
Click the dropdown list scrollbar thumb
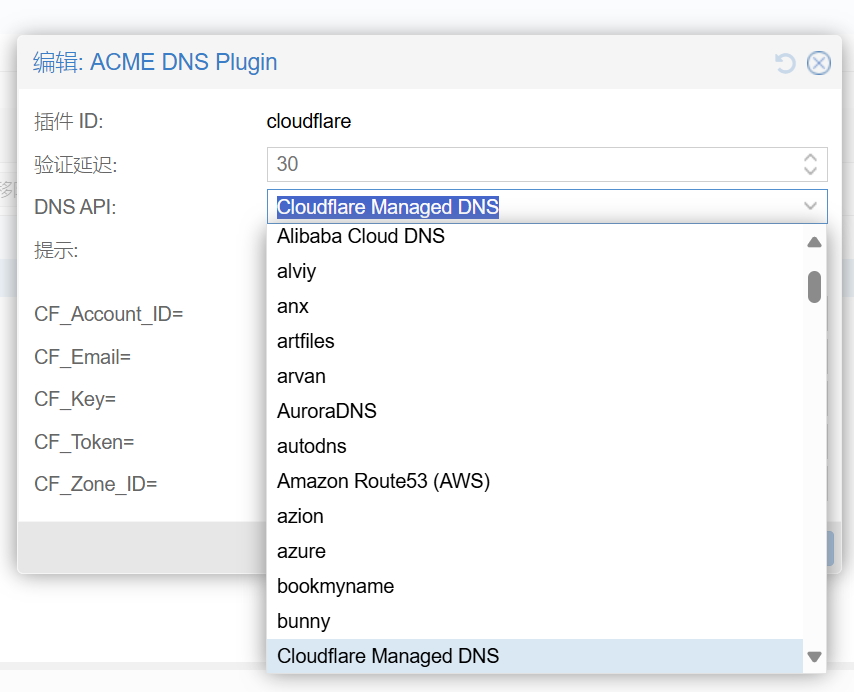(814, 286)
